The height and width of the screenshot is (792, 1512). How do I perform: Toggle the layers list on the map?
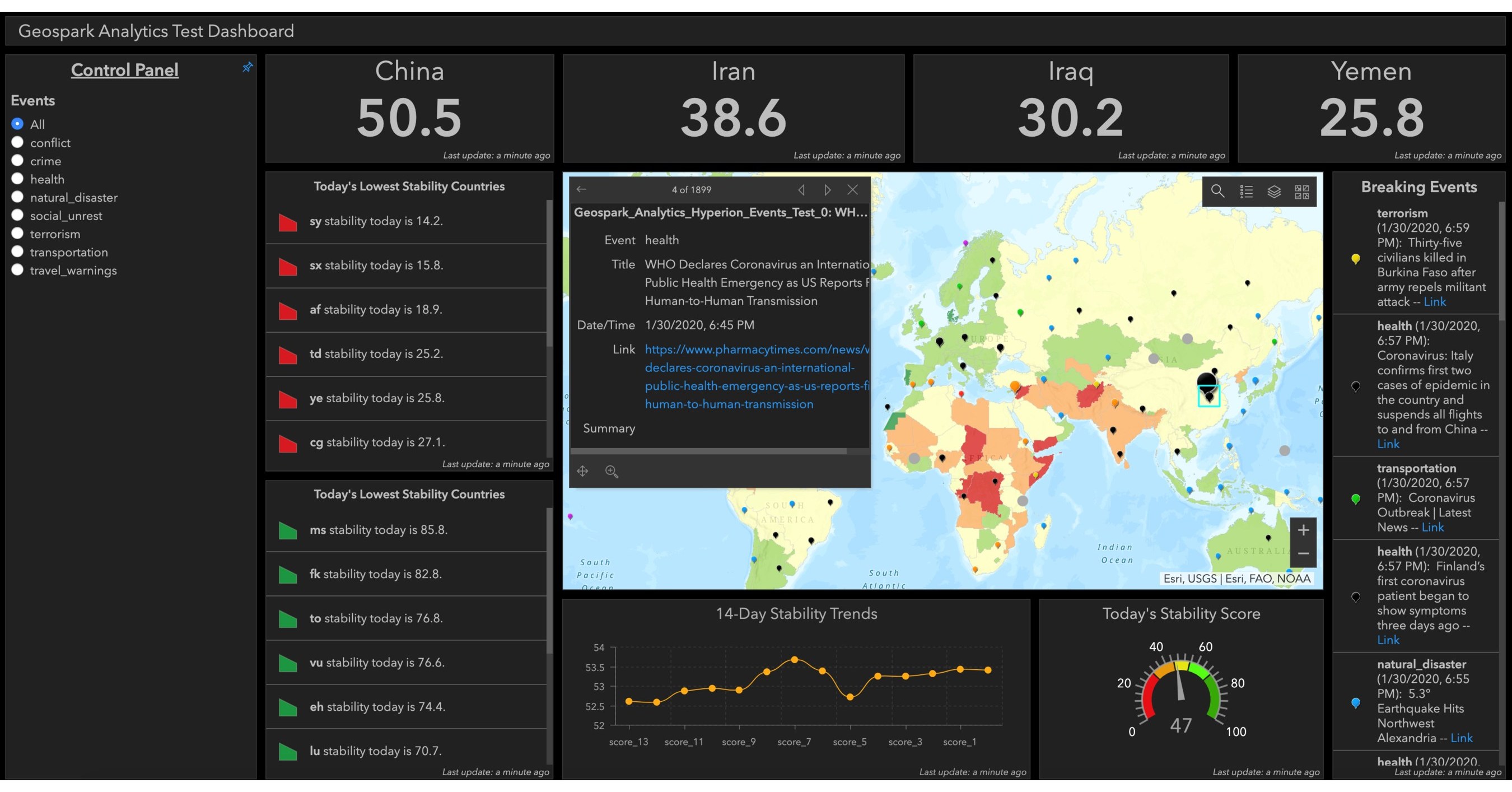pos(1275,192)
